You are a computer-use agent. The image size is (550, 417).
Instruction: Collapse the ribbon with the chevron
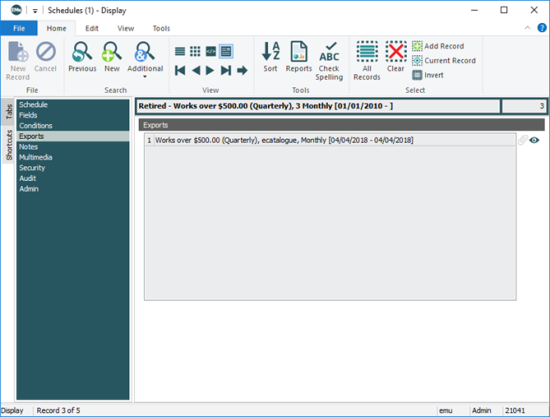(x=527, y=28)
